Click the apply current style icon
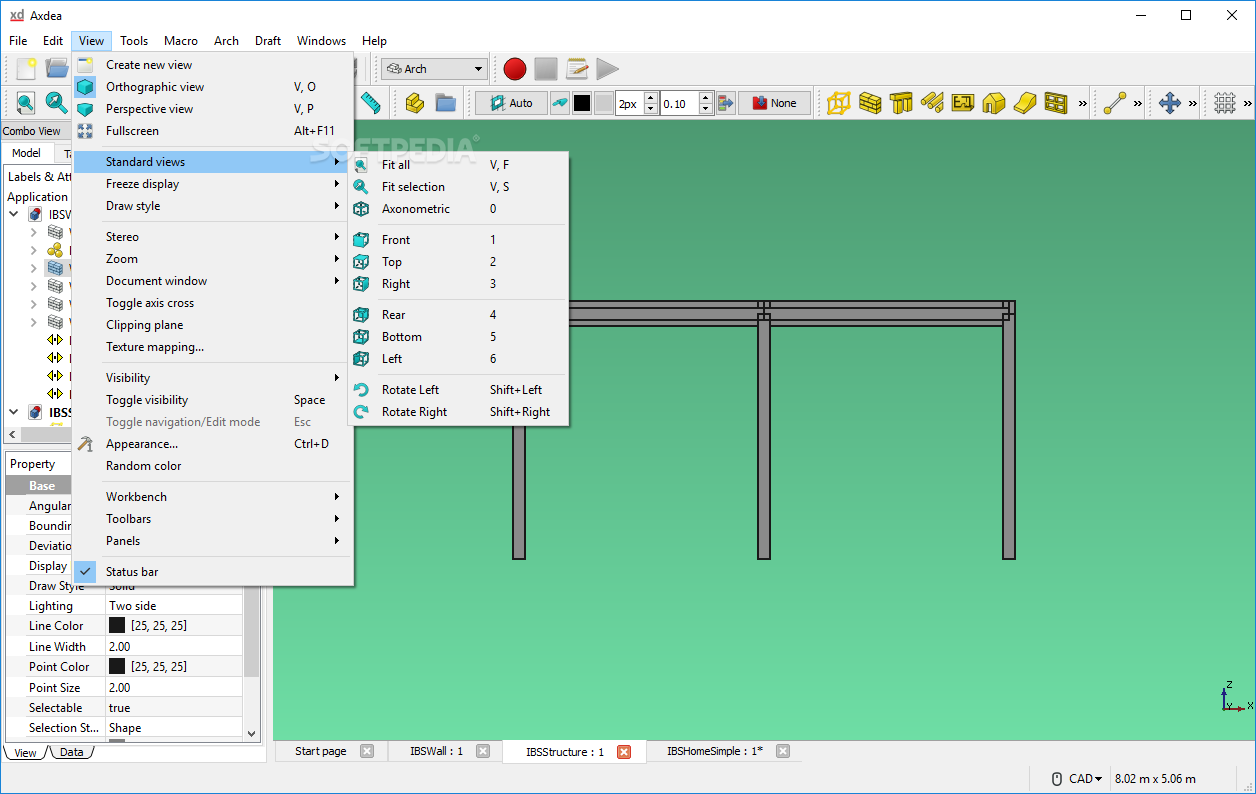Viewport: 1256px width, 794px height. click(x=725, y=103)
